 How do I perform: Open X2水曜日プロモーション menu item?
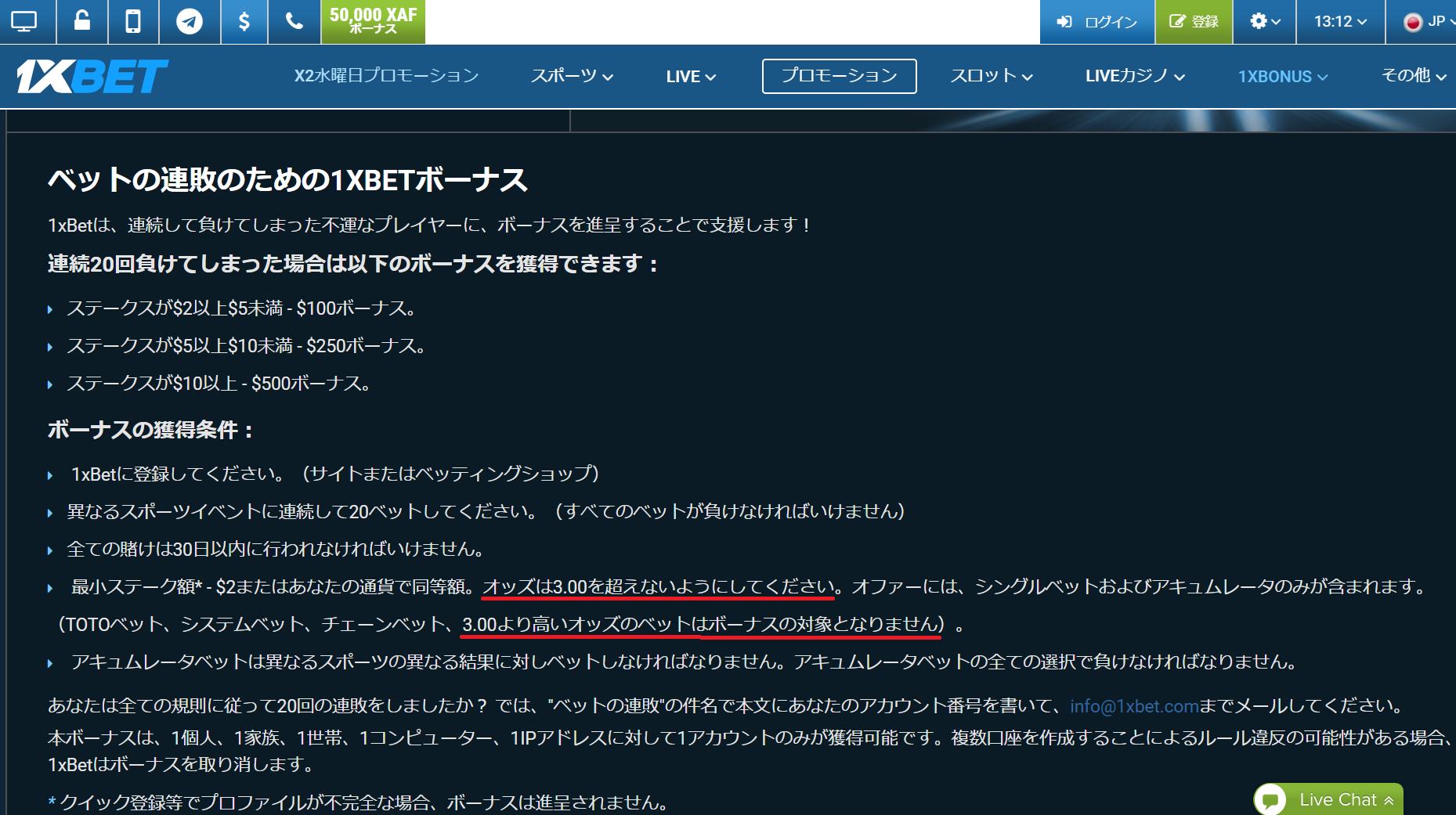386,76
